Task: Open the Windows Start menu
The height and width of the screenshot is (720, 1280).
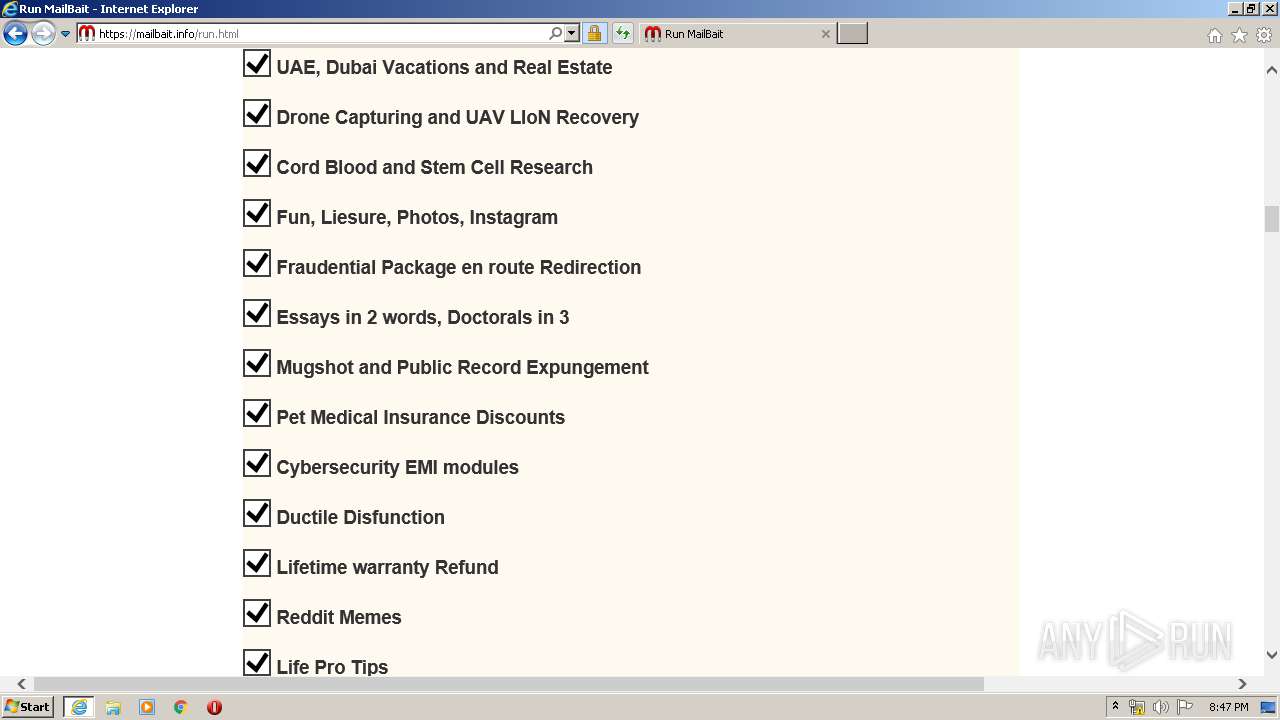Action: tap(28, 707)
